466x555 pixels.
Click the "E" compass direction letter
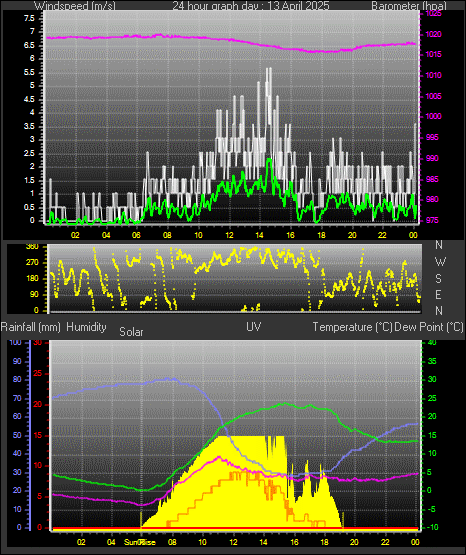pyautogui.click(x=438, y=294)
